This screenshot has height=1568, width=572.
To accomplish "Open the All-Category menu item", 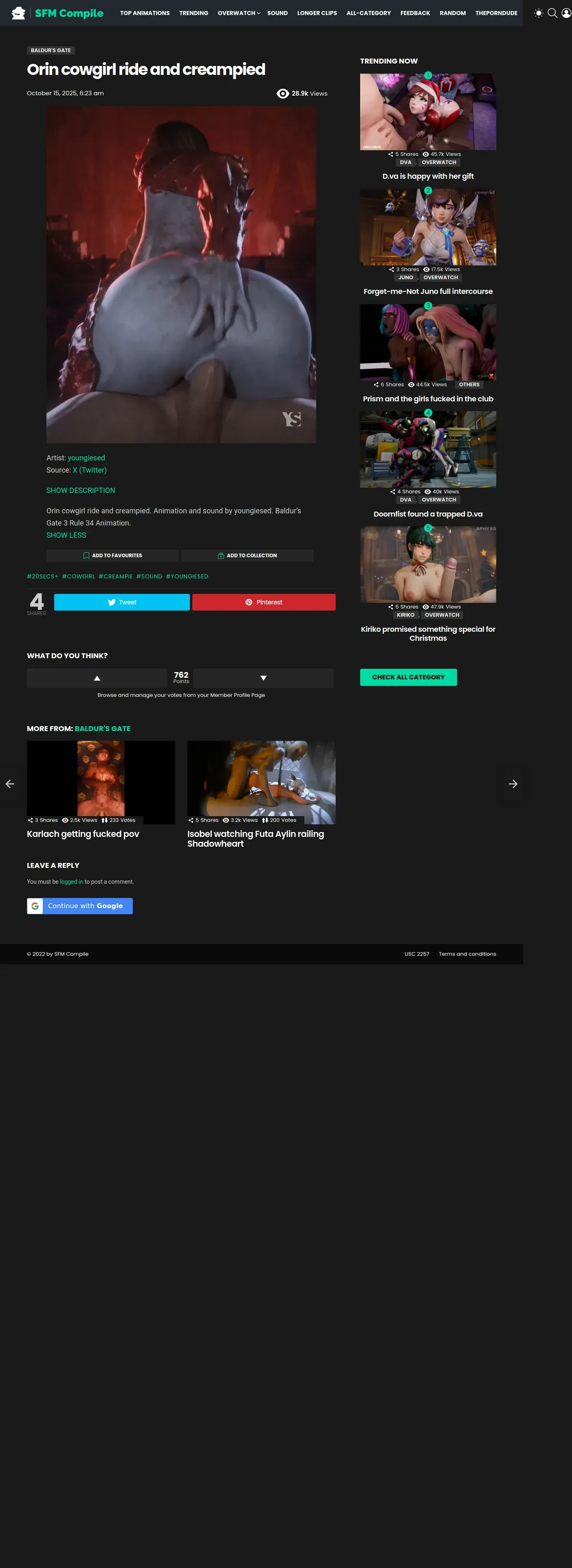I will click(x=369, y=13).
